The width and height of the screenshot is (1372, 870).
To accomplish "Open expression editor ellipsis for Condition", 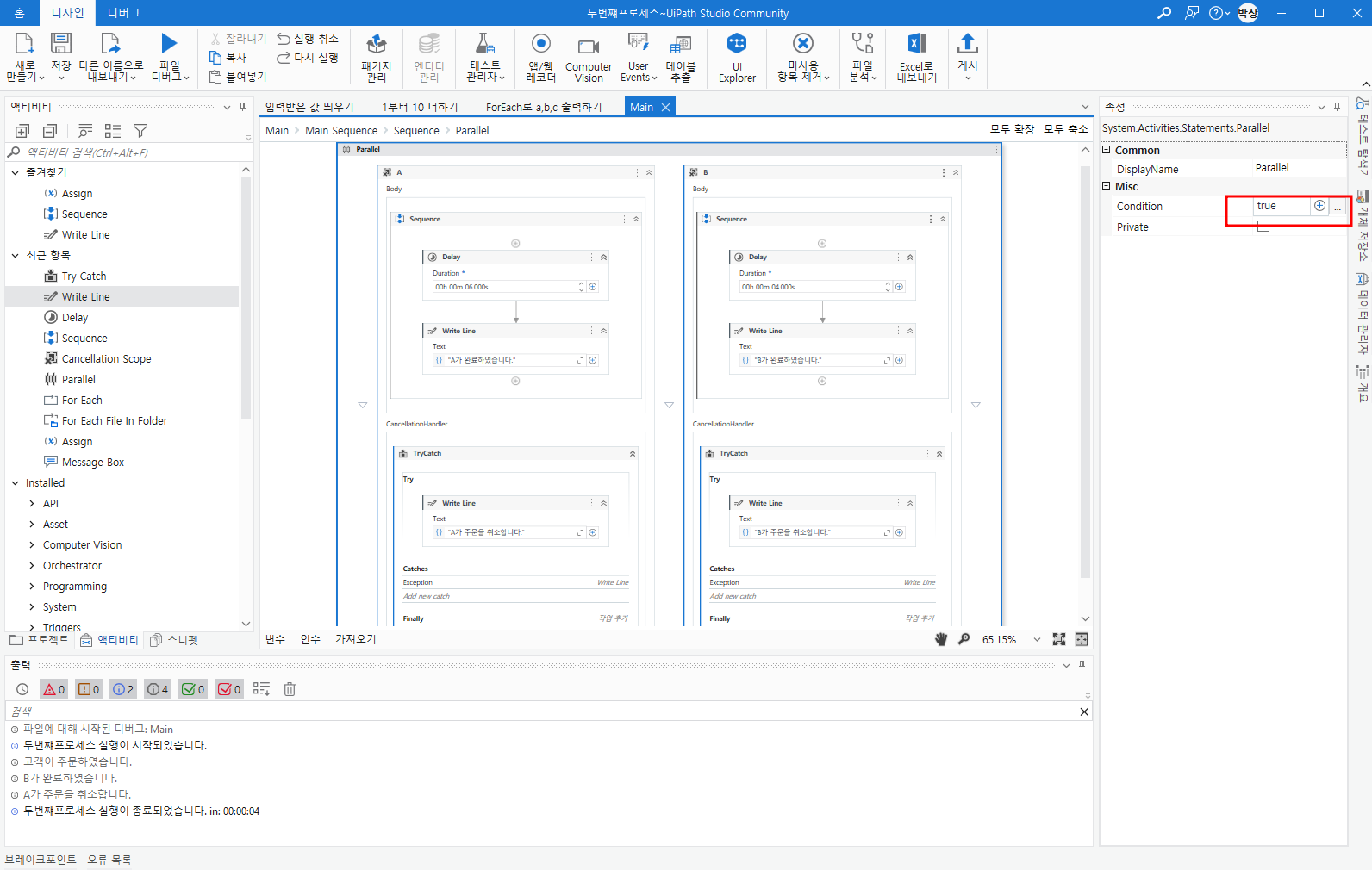I will (x=1338, y=206).
